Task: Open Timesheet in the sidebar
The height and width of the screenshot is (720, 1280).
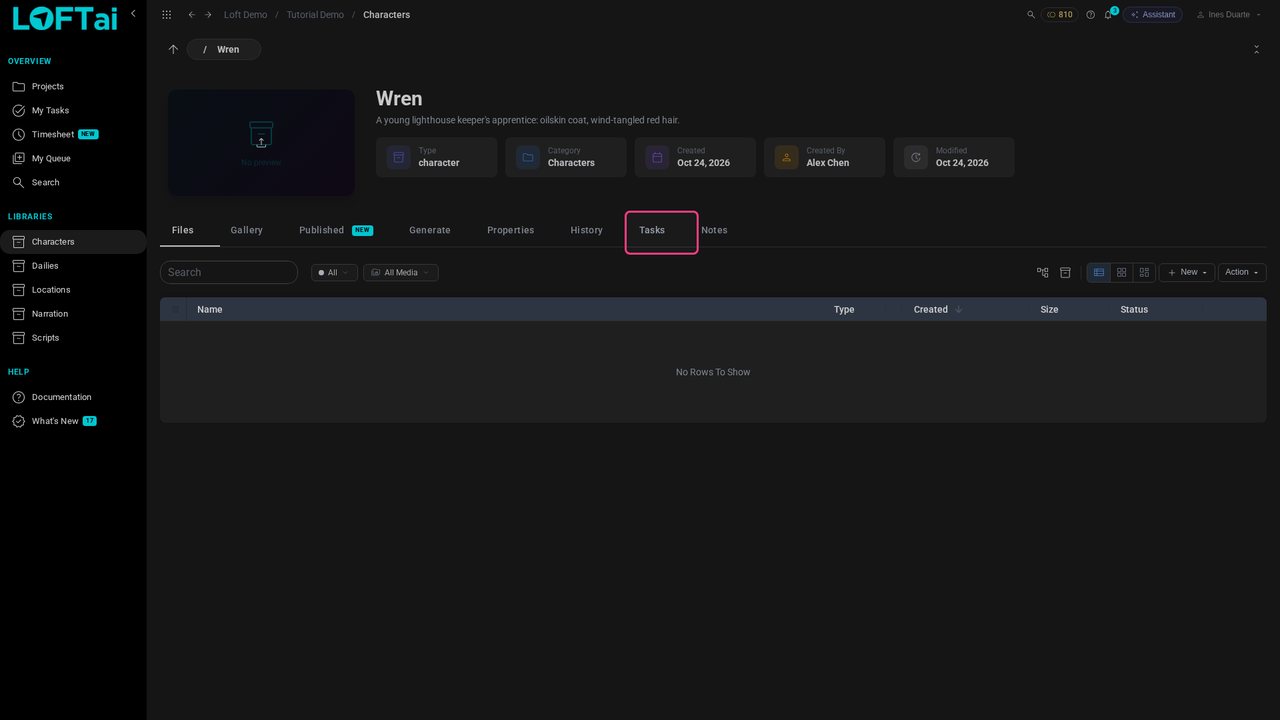Action: click(x=73, y=135)
